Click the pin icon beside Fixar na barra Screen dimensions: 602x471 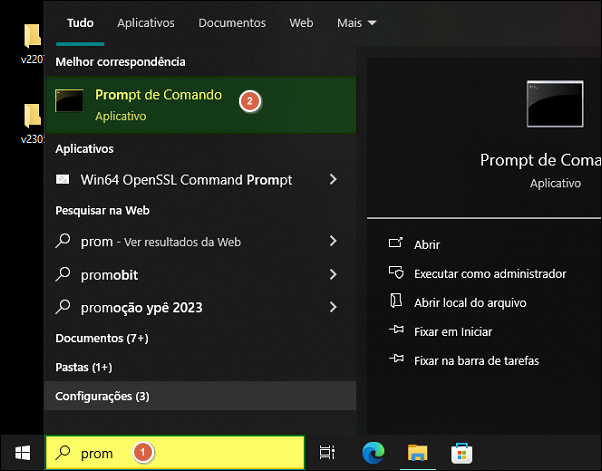[x=396, y=359]
